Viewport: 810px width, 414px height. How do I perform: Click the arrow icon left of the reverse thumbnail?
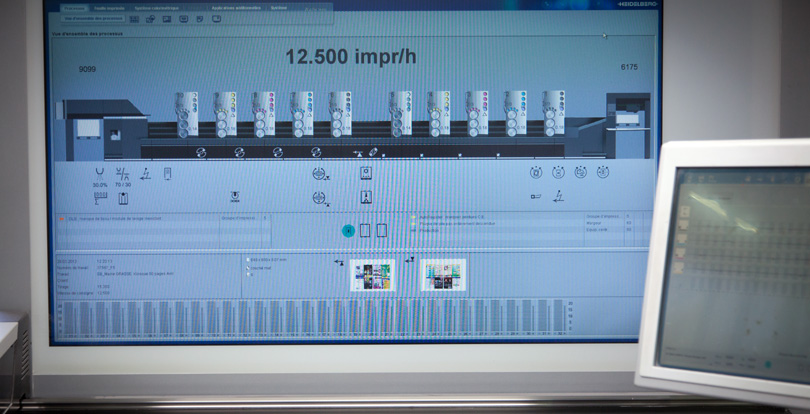click(x=410, y=260)
